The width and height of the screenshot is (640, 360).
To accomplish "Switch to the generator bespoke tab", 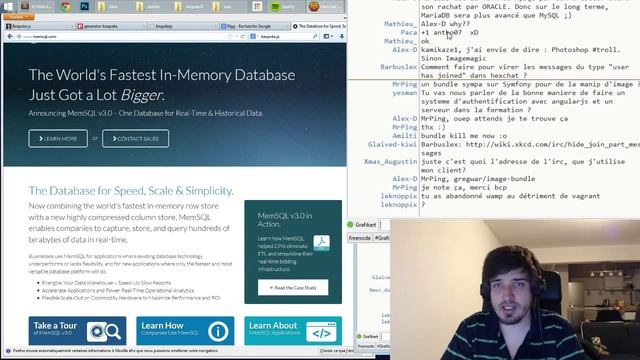I will click(110, 26).
